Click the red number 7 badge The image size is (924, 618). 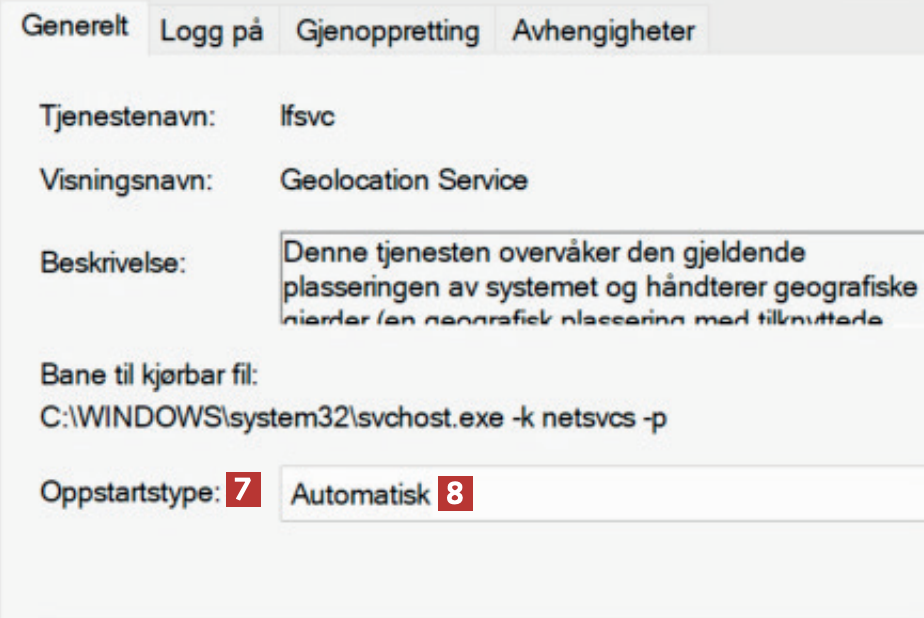[243, 493]
